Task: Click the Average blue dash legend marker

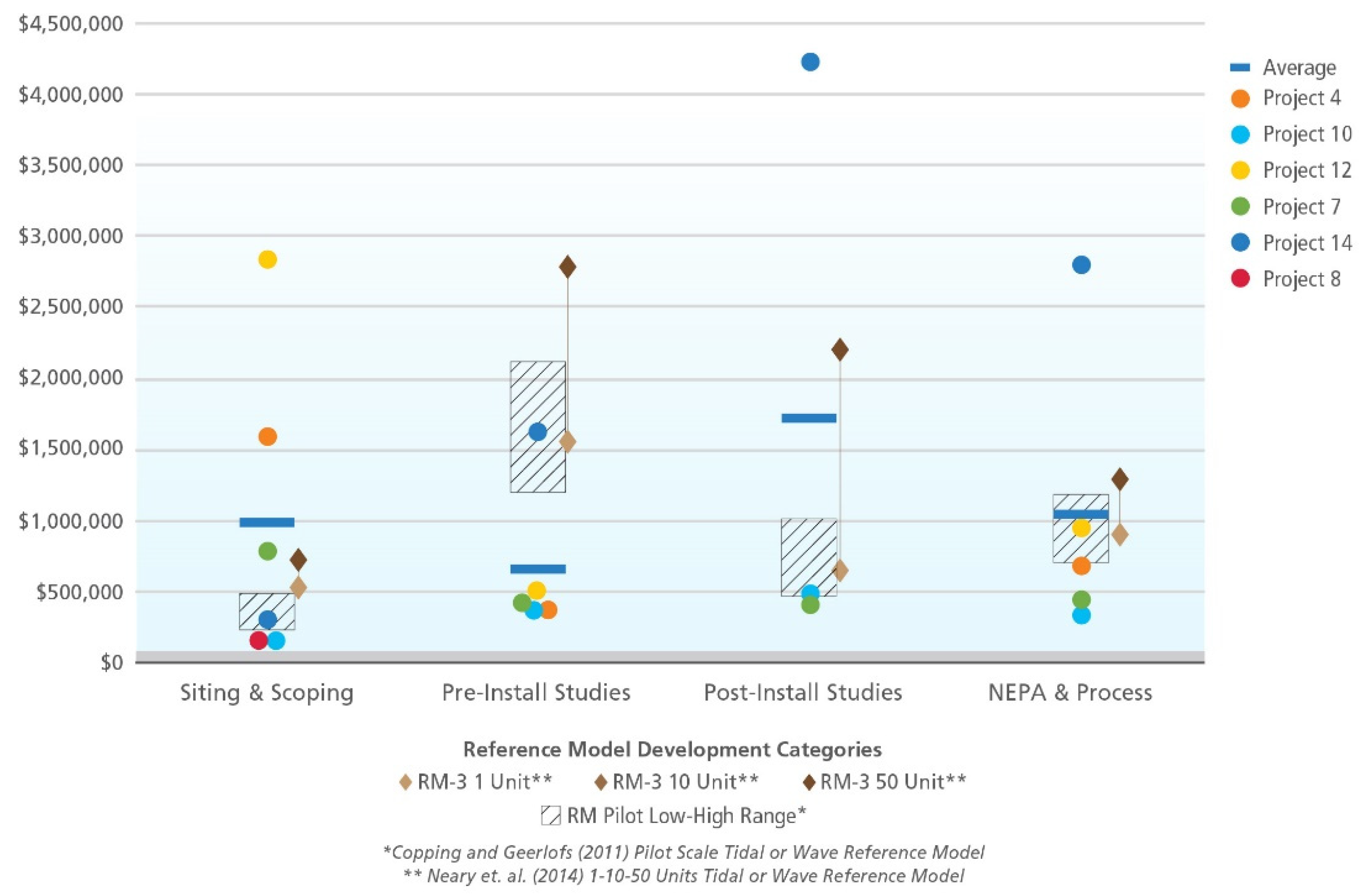Action: tap(1240, 68)
